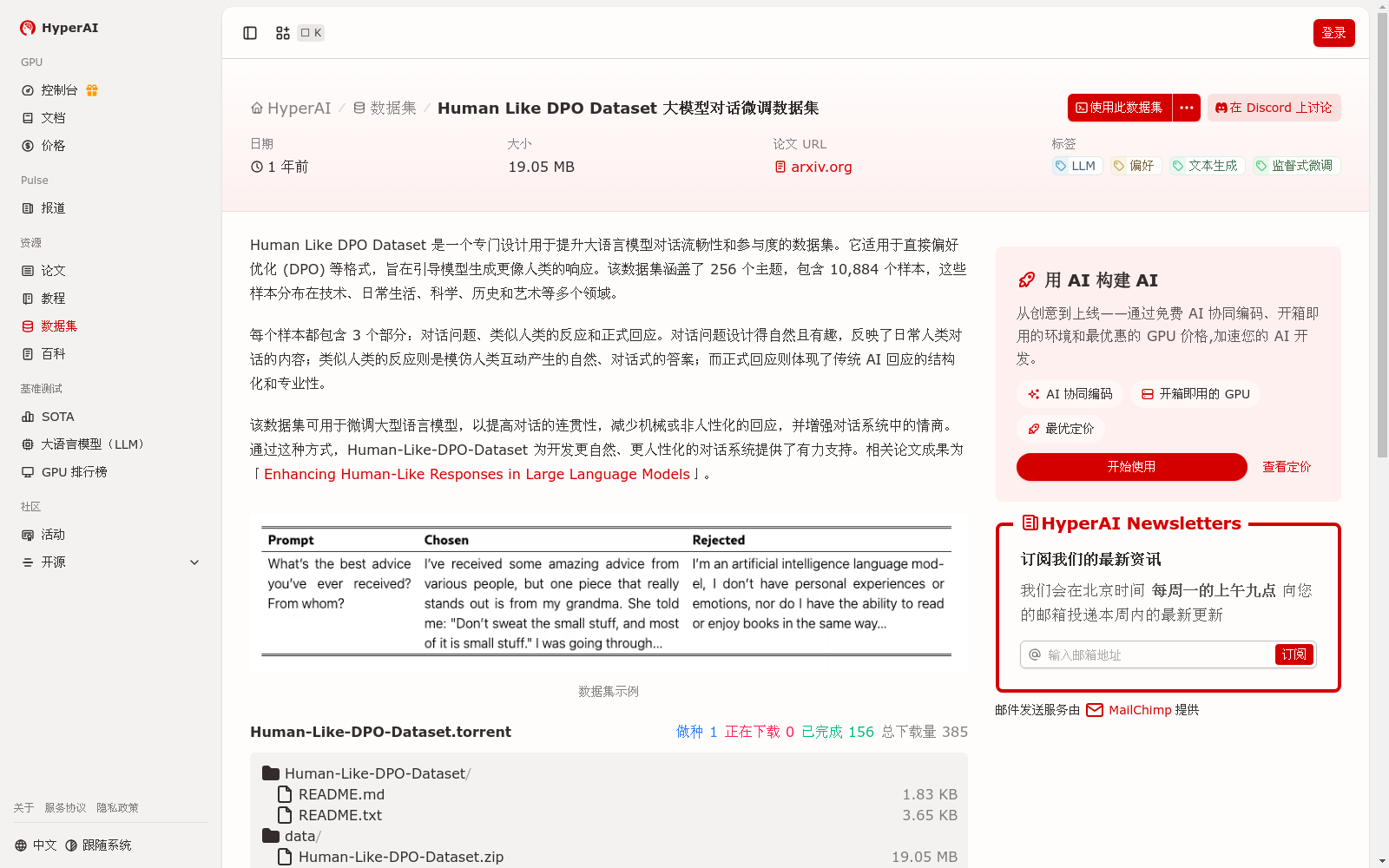This screenshot has height=868, width=1389.
Task: Click the data folder icon
Action: 271,836
